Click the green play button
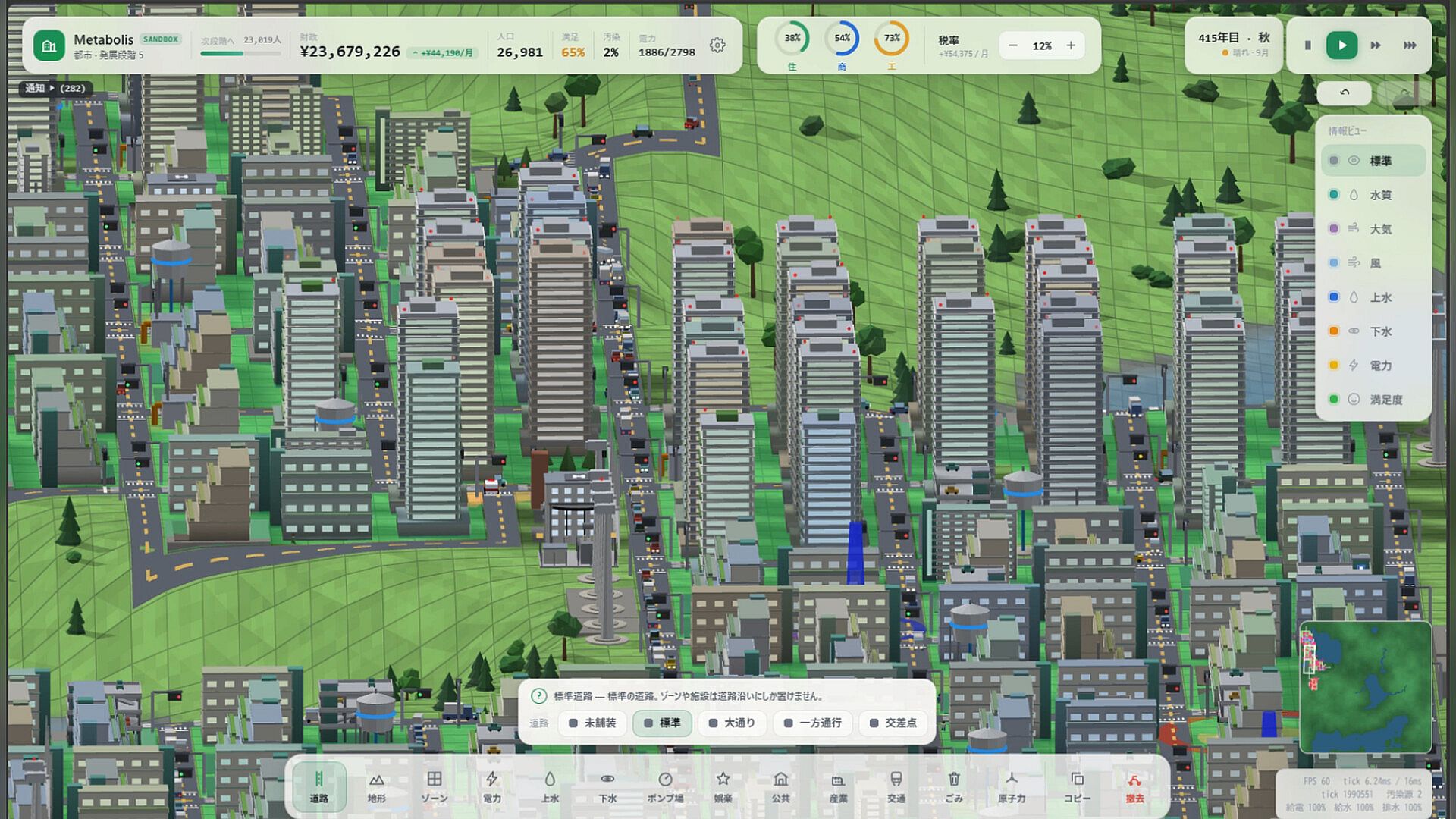The height and width of the screenshot is (819, 1456). (x=1341, y=45)
